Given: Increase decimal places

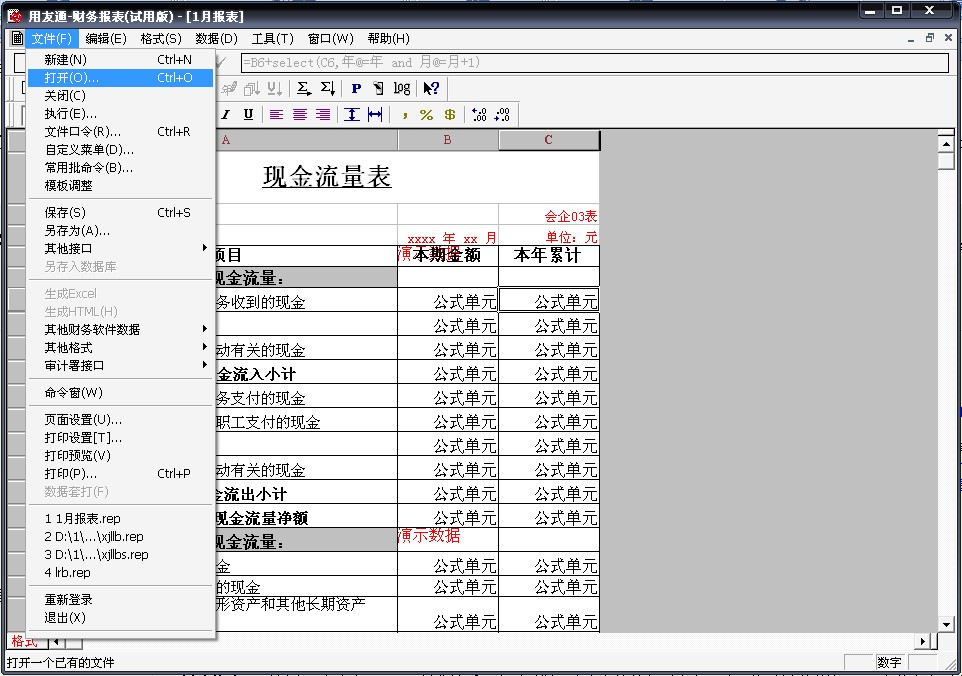Looking at the screenshot, I should click(479, 115).
